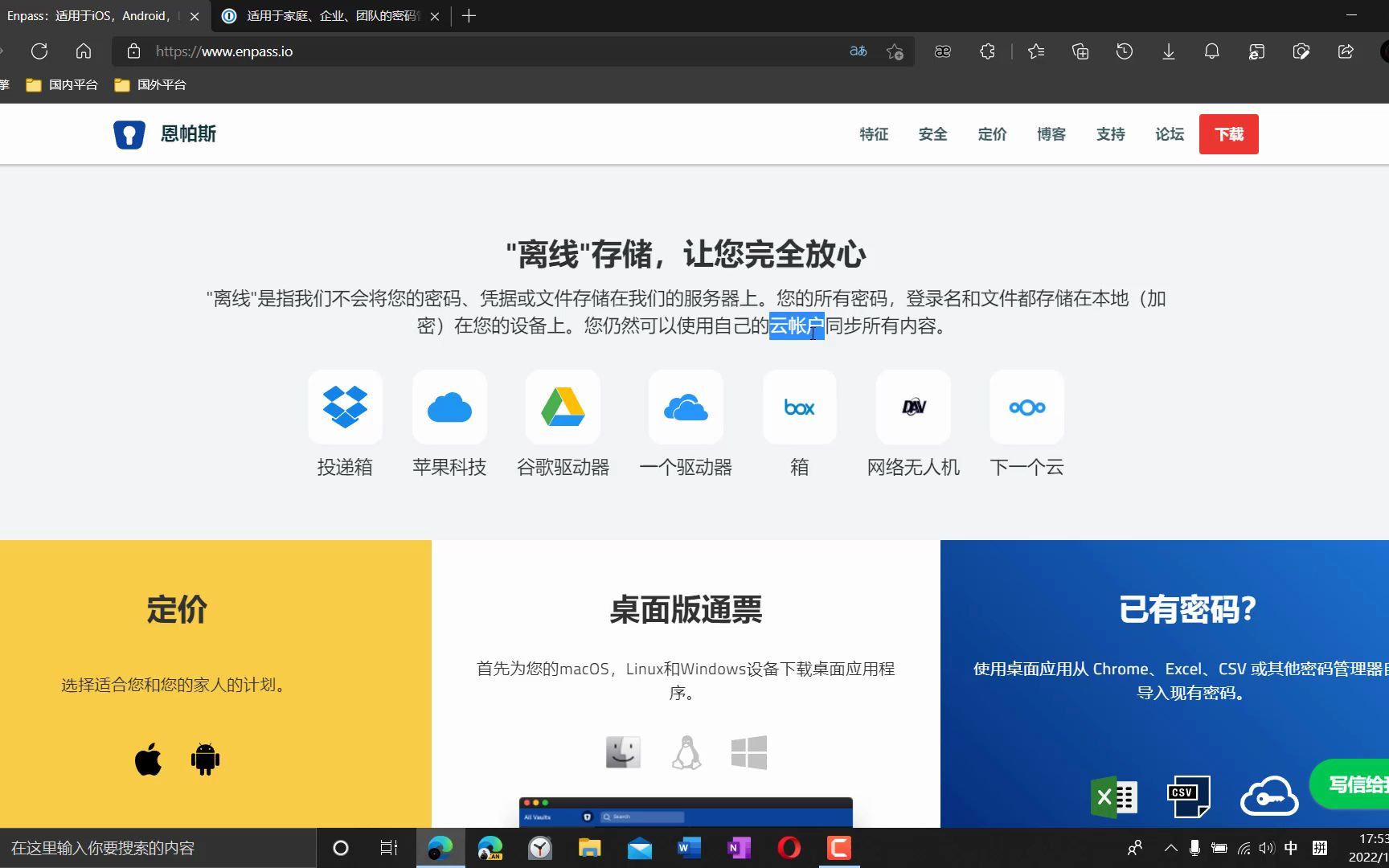
Task: Click the Nextcloud icon above 下一个云
Action: pos(1026,407)
